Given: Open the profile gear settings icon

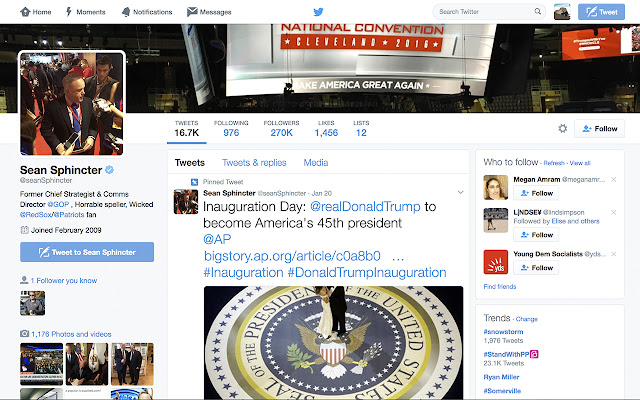Looking at the screenshot, I should (563, 128).
